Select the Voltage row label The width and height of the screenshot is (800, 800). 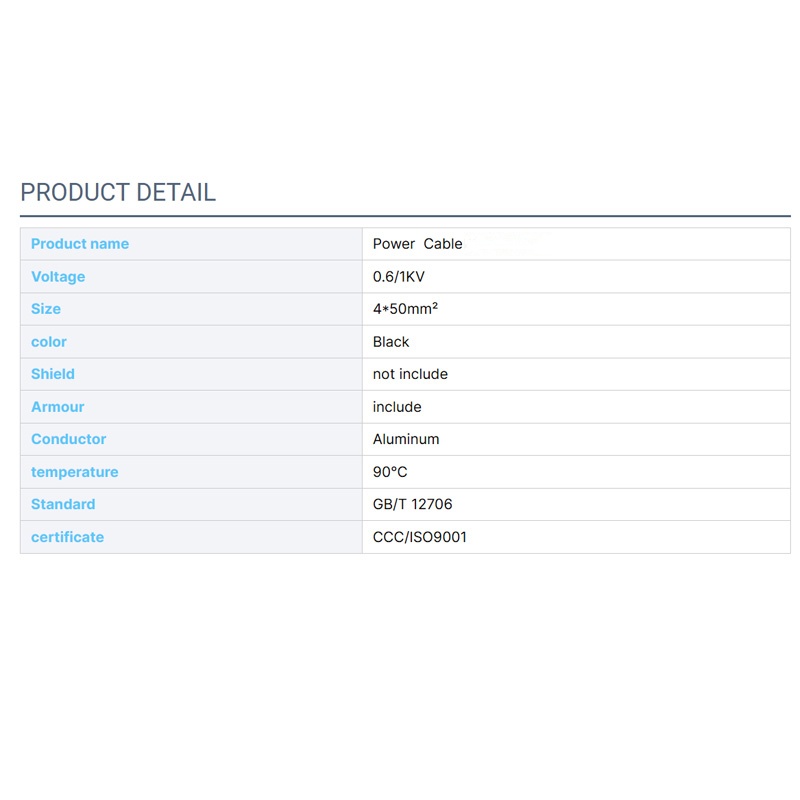pos(58,277)
